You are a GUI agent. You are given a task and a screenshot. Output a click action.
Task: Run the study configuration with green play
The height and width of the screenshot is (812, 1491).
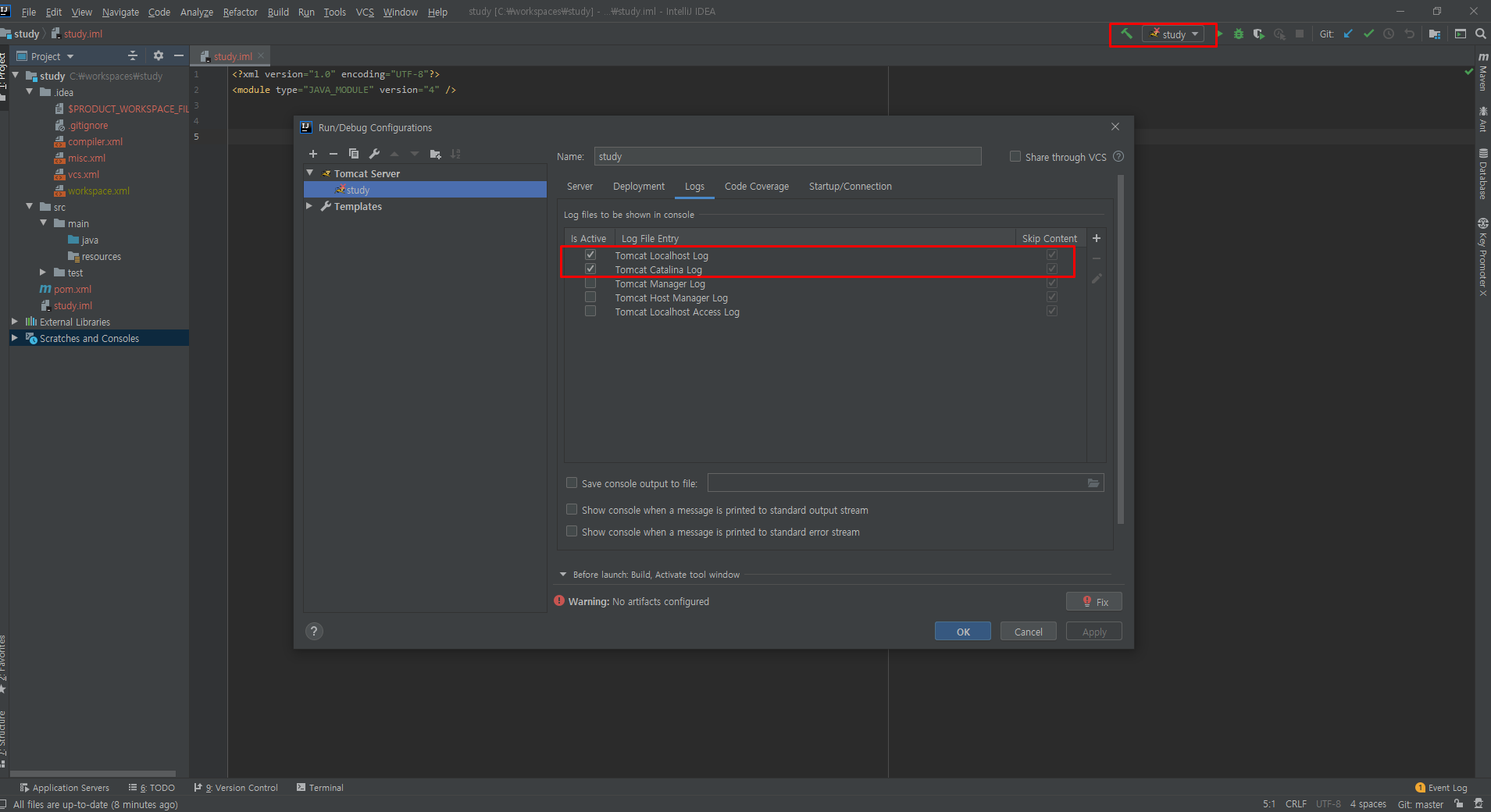[x=1219, y=34]
